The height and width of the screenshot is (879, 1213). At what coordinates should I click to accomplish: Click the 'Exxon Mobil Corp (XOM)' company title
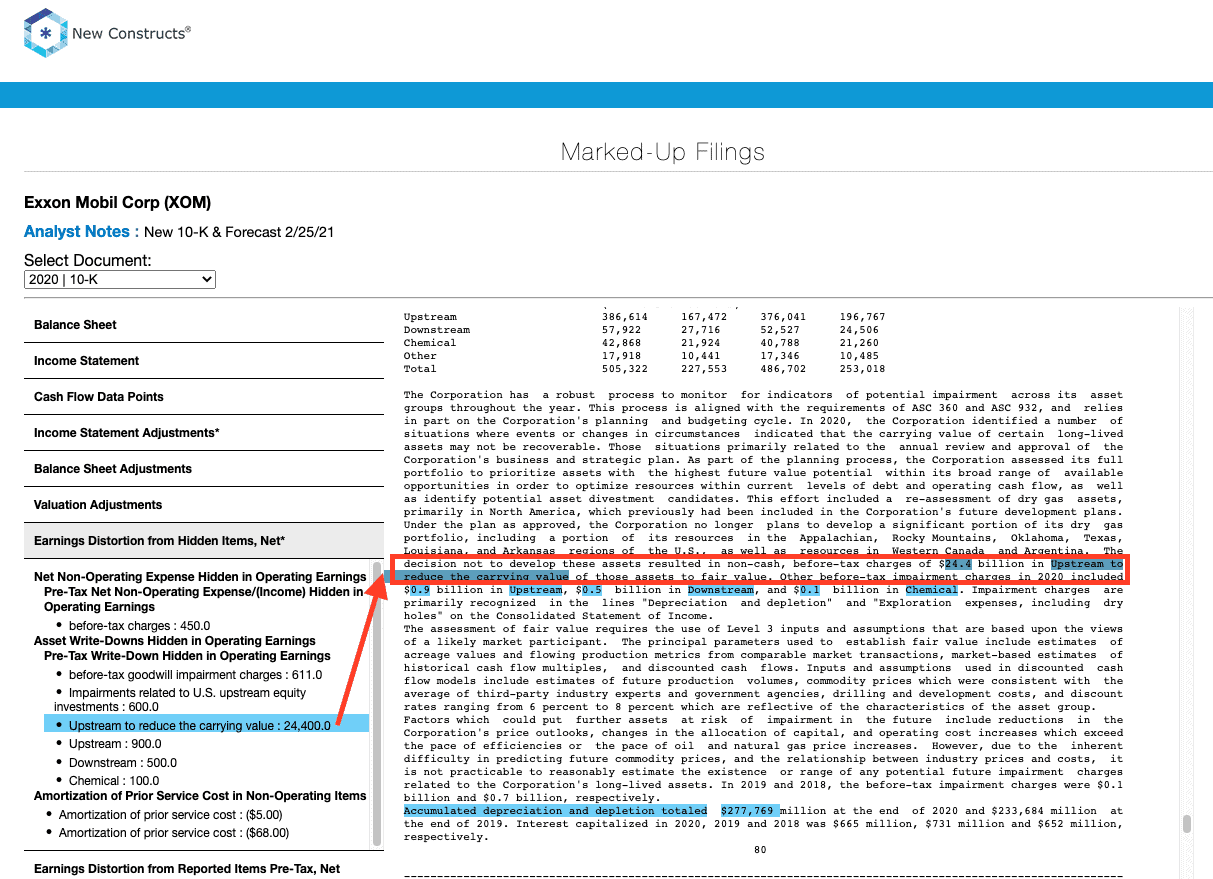[117, 203]
